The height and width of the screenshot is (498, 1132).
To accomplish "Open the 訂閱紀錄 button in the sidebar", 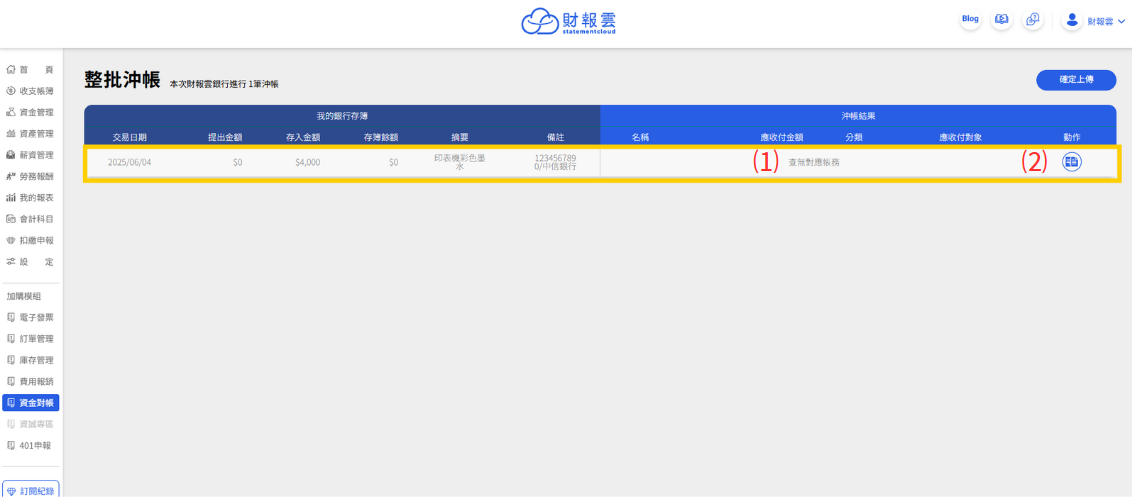I will tap(31, 491).
